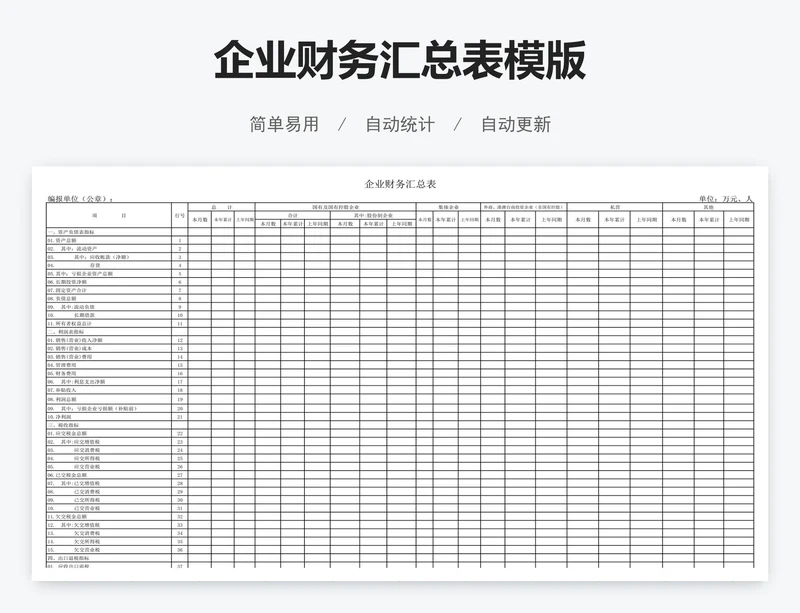Select the '国有及国有控股企业' group header
This screenshot has height=613, width=800.
(x=335, y=207)
